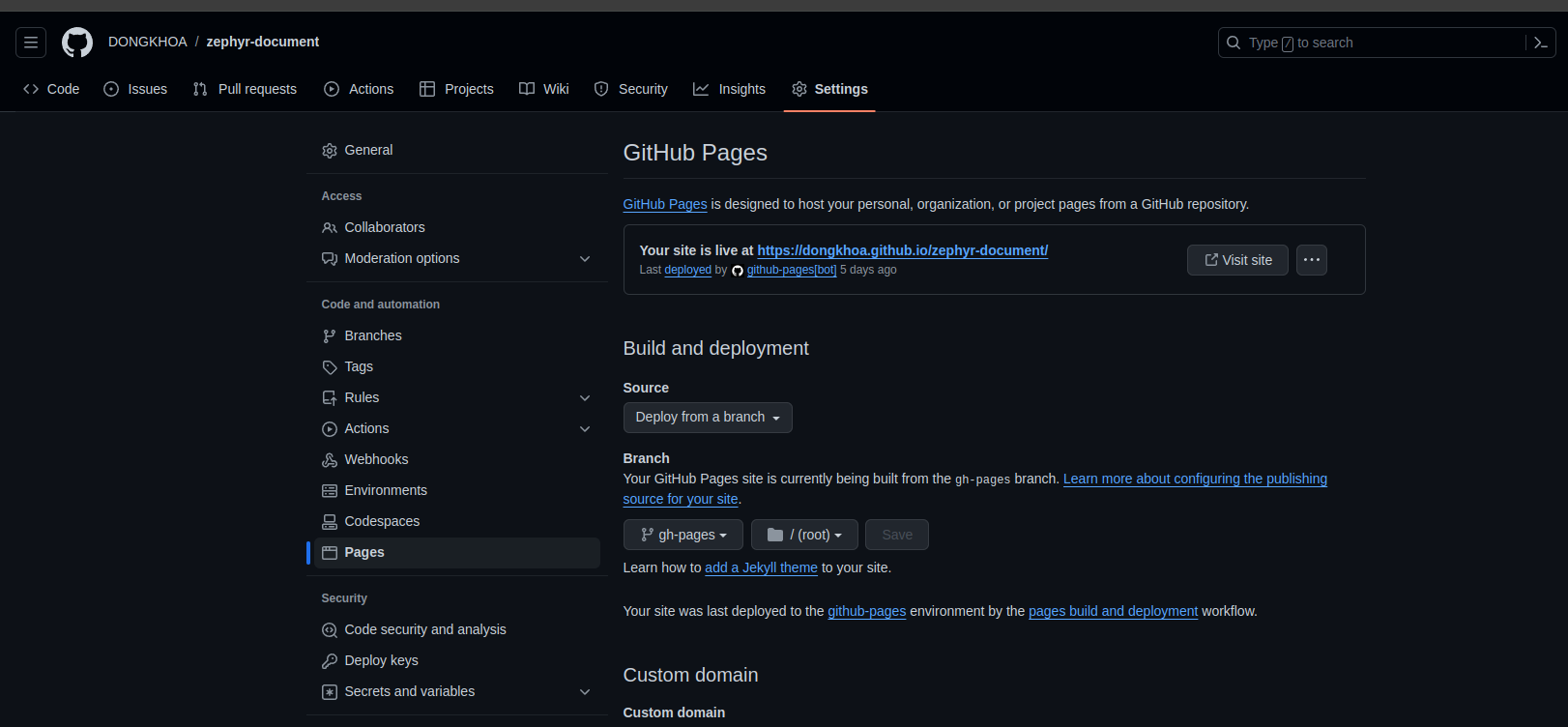Viewport: 1568px width, 727px height.
Task: Open the hamburger navigation menu
Action: 31,43
